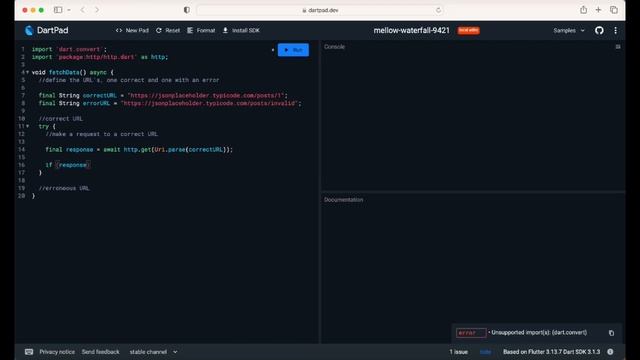This screenshot has width=640, height=360.
Task: Click the correctURL string on line 7
Action: point(206,96)
